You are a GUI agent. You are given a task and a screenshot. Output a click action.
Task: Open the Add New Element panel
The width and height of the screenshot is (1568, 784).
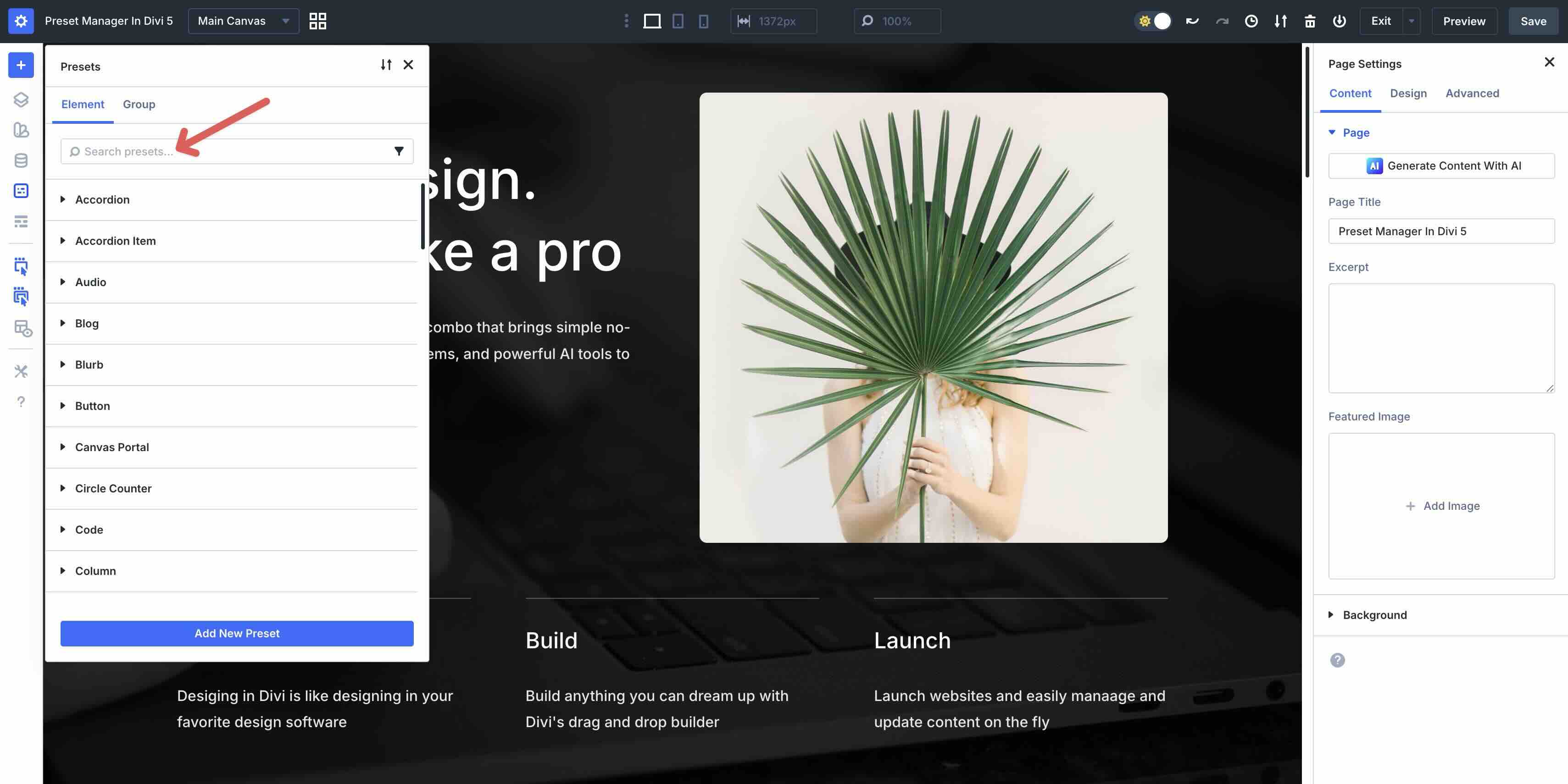pyautogui.click(x=21, y=65)
